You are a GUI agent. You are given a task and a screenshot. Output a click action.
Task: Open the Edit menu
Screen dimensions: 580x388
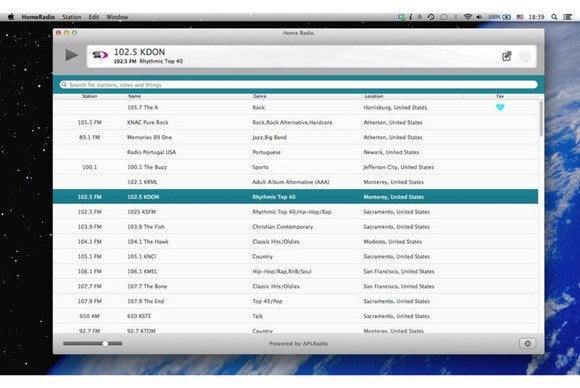(x=94, y=17)
